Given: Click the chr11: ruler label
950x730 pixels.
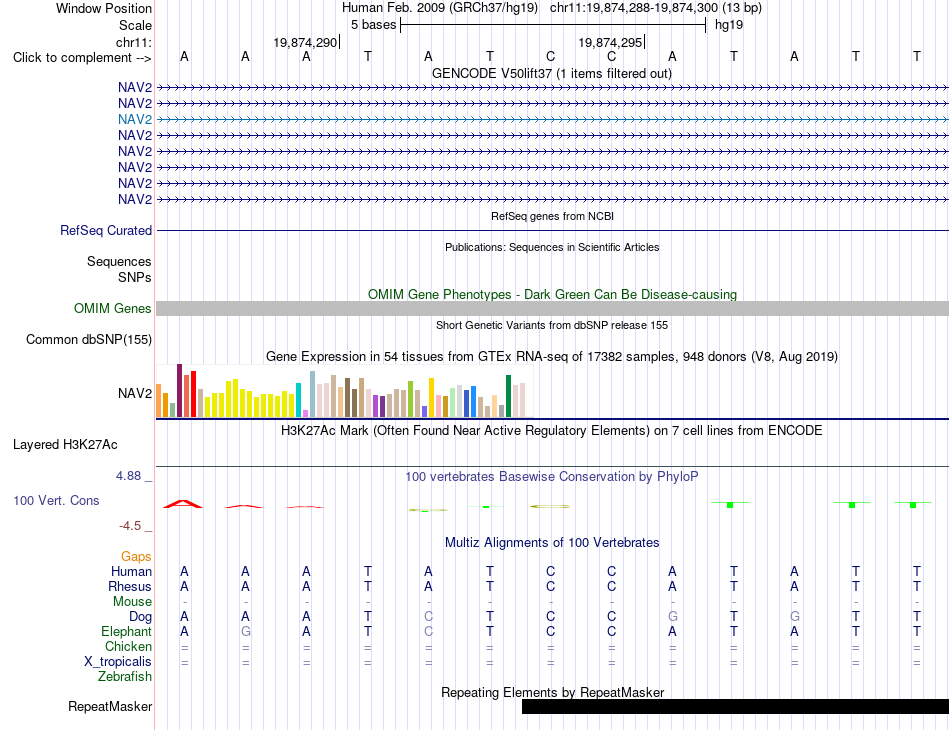Looking at the screenshot, I should tap(133, 42).
